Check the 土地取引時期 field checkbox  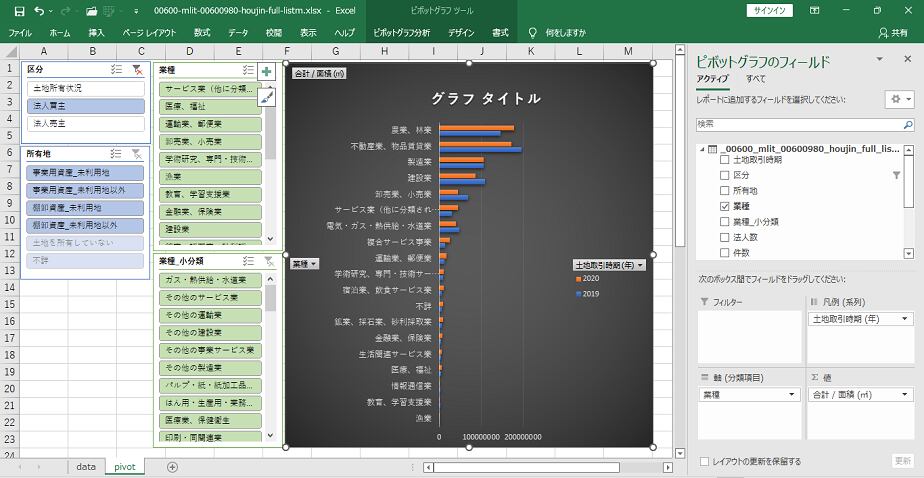click(x=725, y=160)
